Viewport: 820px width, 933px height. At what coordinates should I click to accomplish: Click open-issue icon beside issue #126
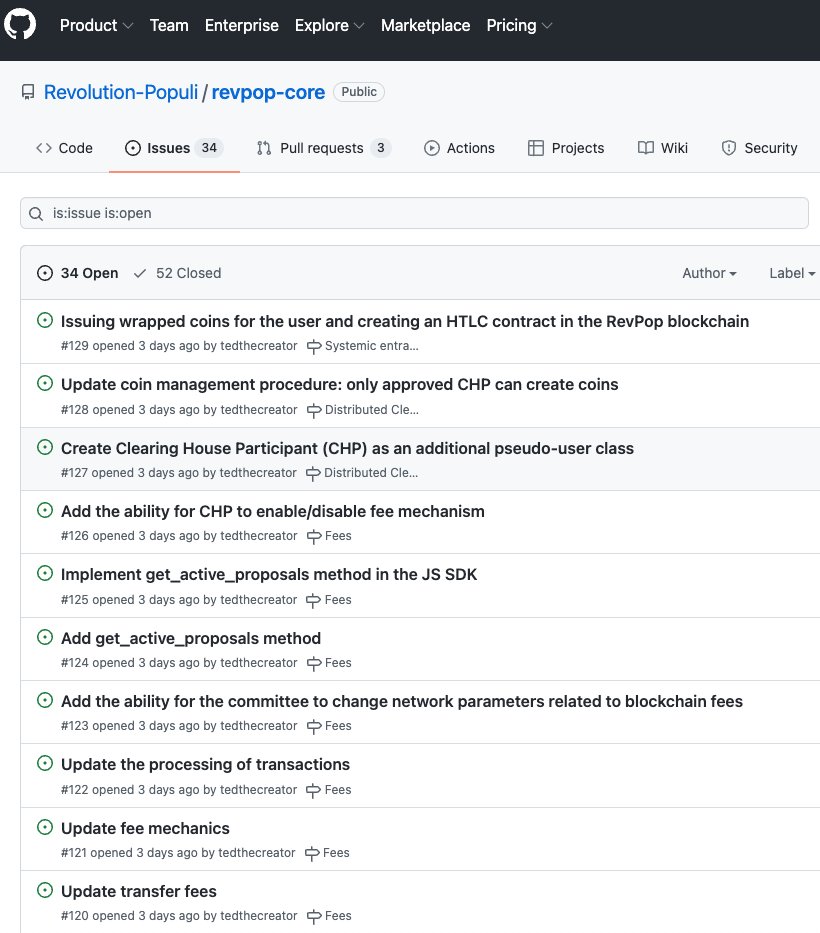tap(45, 510)
